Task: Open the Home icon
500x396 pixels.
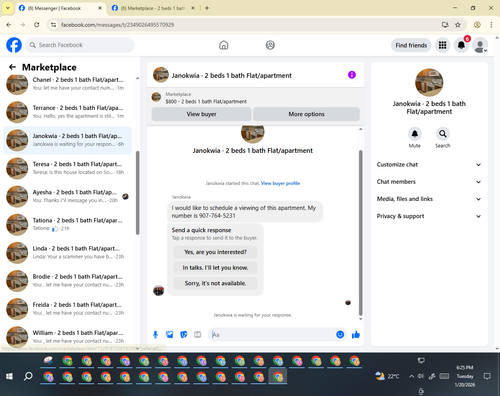Action: (x=224, y=45)
